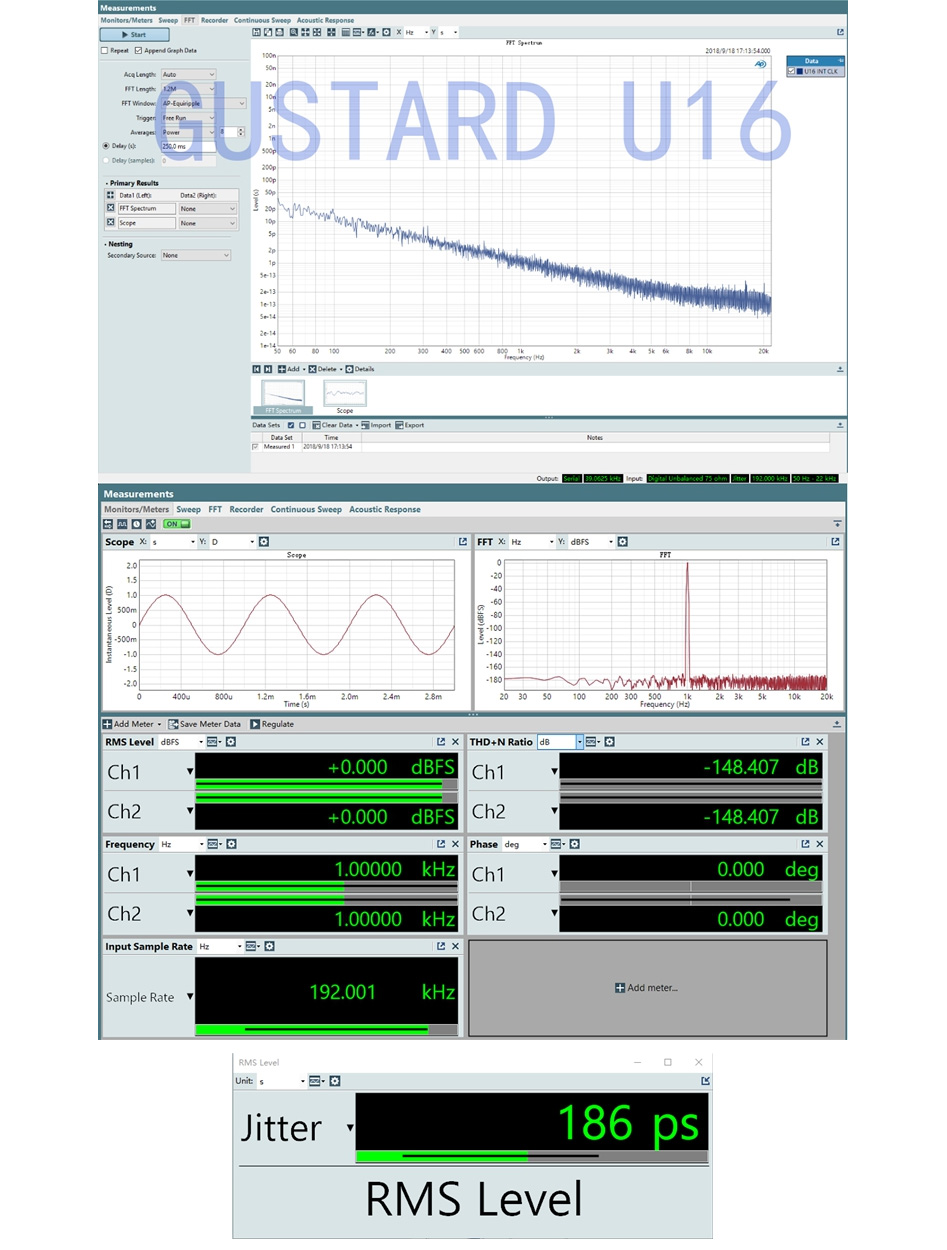Select the FFT Spectrum thumbnail
Viewport: 947px width, 1250px height.
point(282,397)
